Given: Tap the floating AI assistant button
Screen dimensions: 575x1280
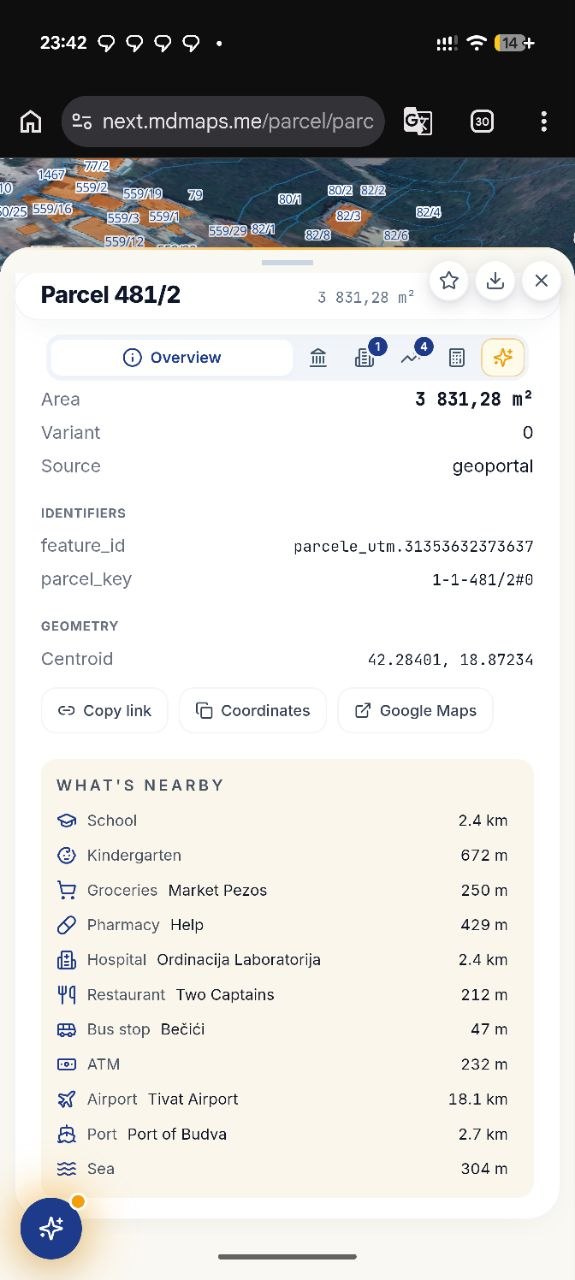Looking at the screenshot, I should (51, 1228).
